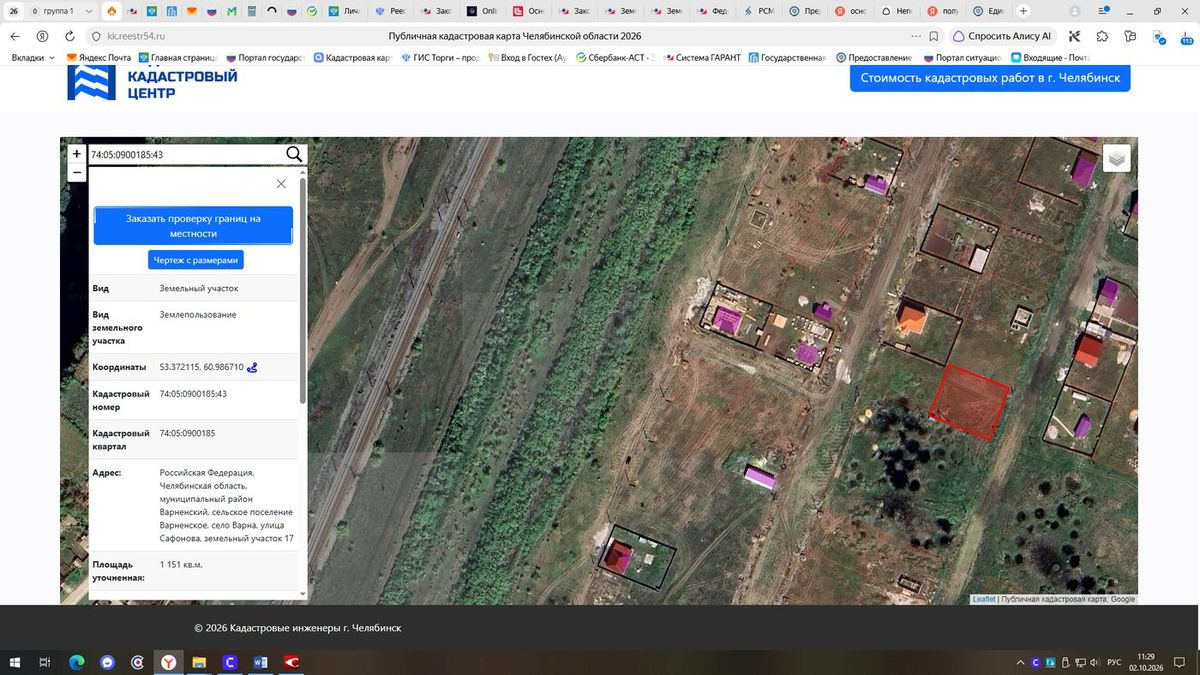Click the coordinates value 53.372115, 60.986710

201,367
